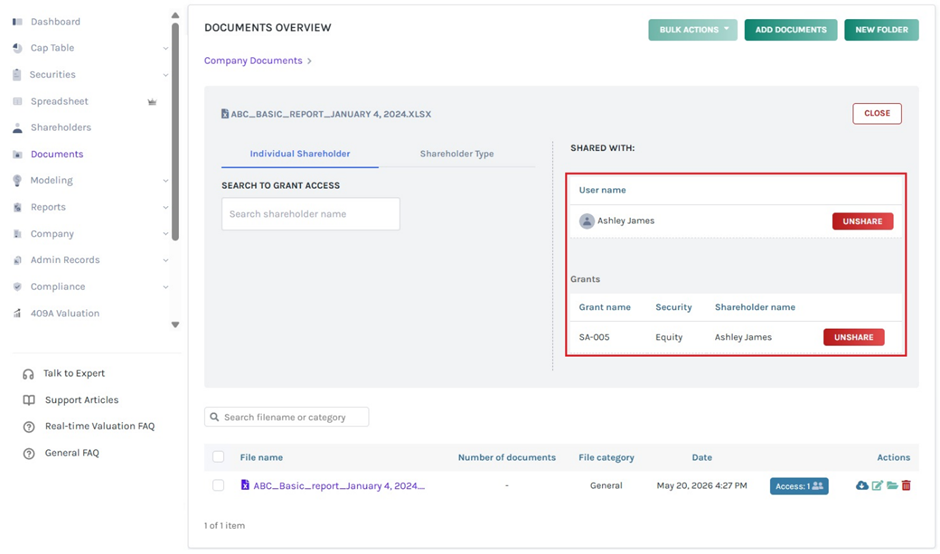Click the Real-time Valuation FAQ question icon
Screen dimensions: 940x554
tap(28, 427)
